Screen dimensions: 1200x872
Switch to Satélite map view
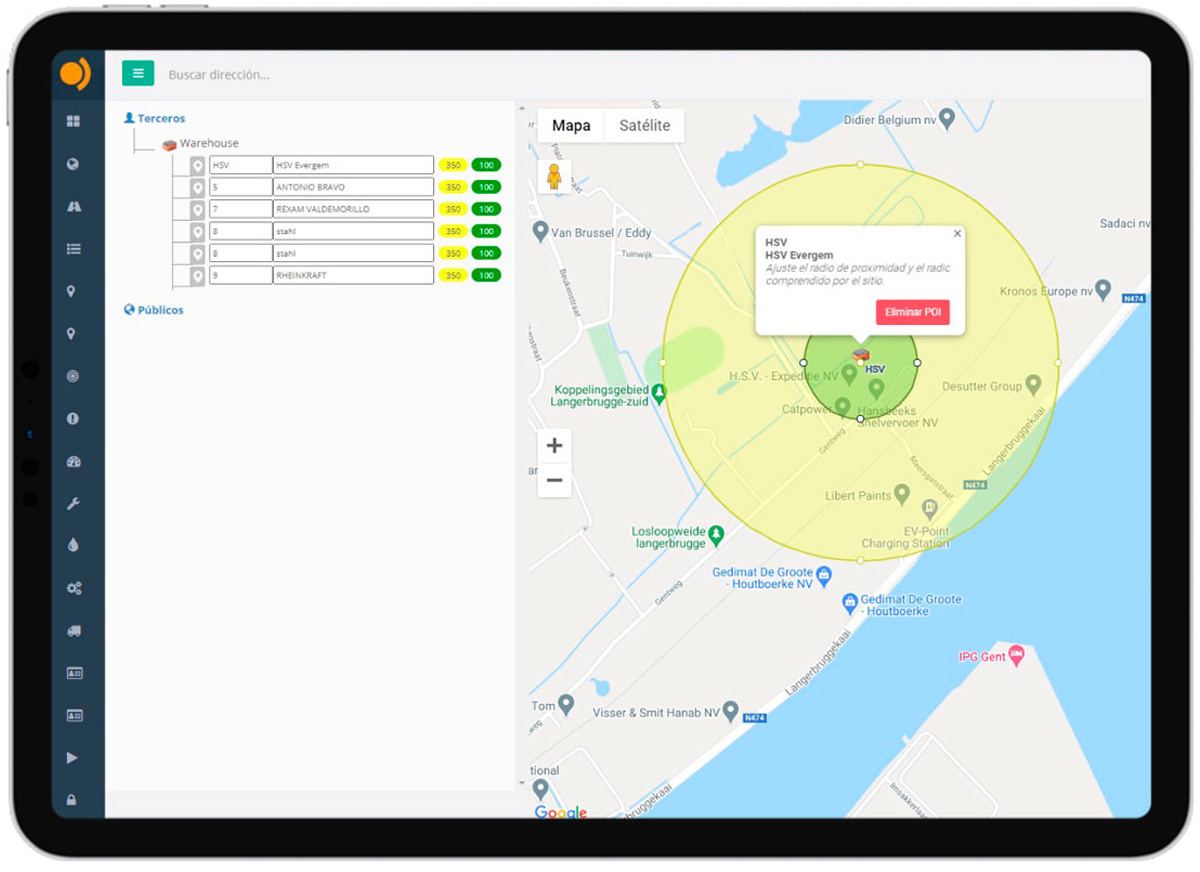[644, 126]
